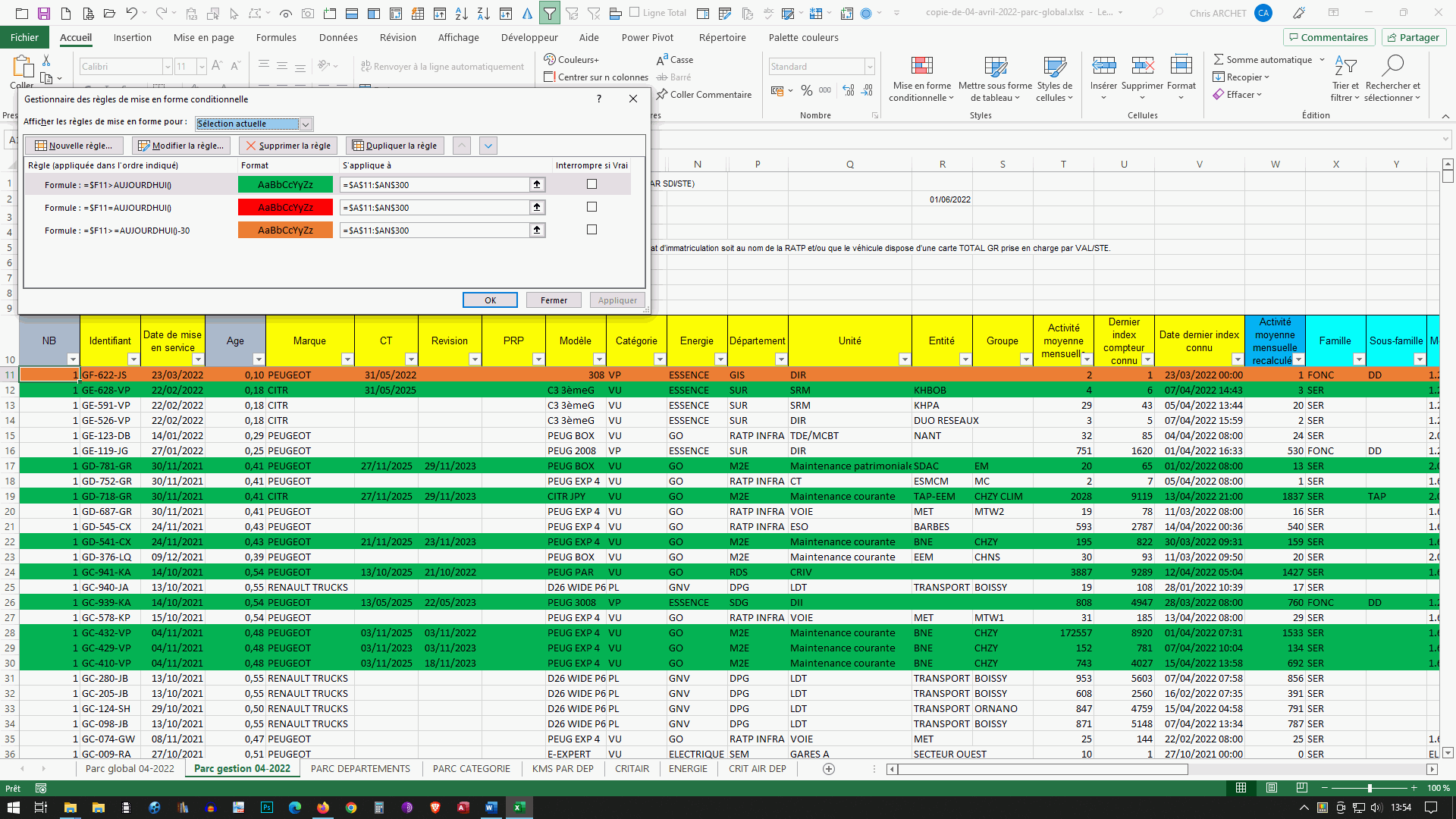Click the Fermer button in dialog
1456x819 pixels.
point(554,300)
